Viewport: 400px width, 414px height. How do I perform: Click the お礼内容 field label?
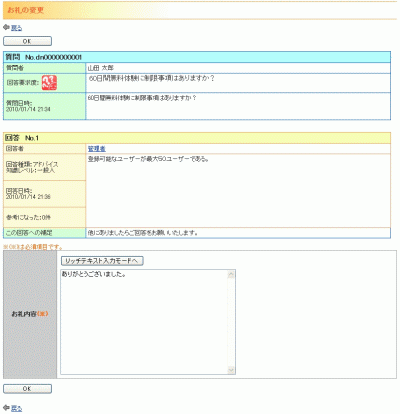(30, 314)
